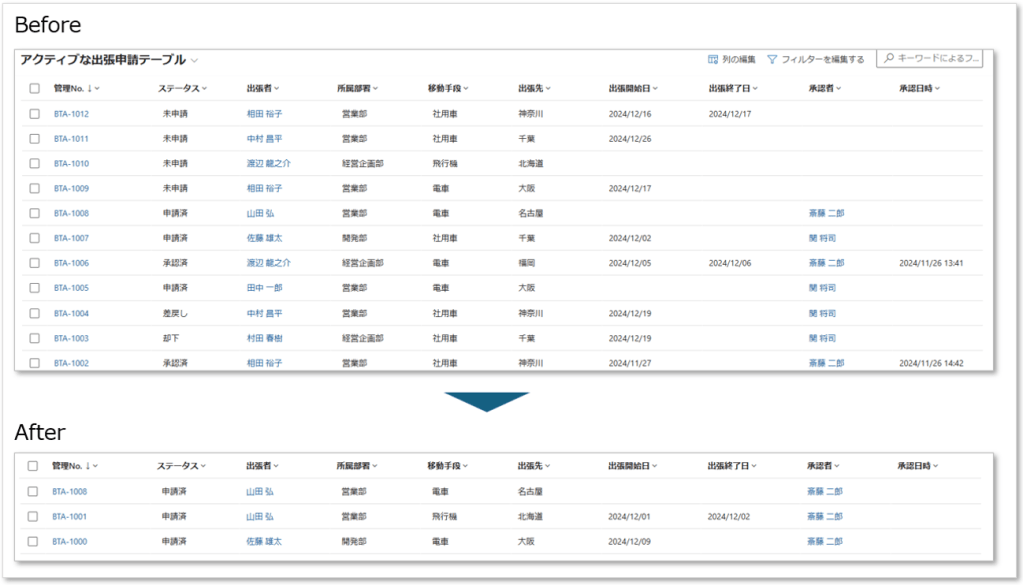Click the funnel icon for フィルターを編集する

click(x=772, y=60)
